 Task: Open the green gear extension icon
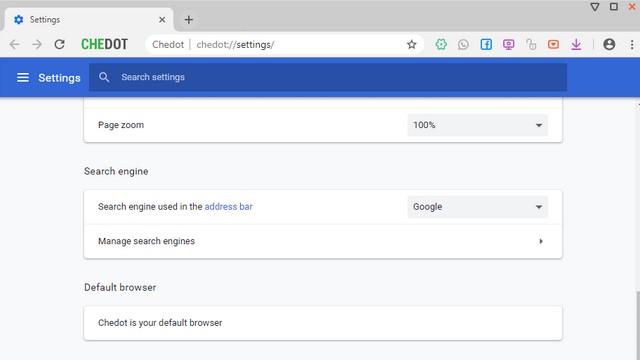pyautogui.click(x=441, y=44)
